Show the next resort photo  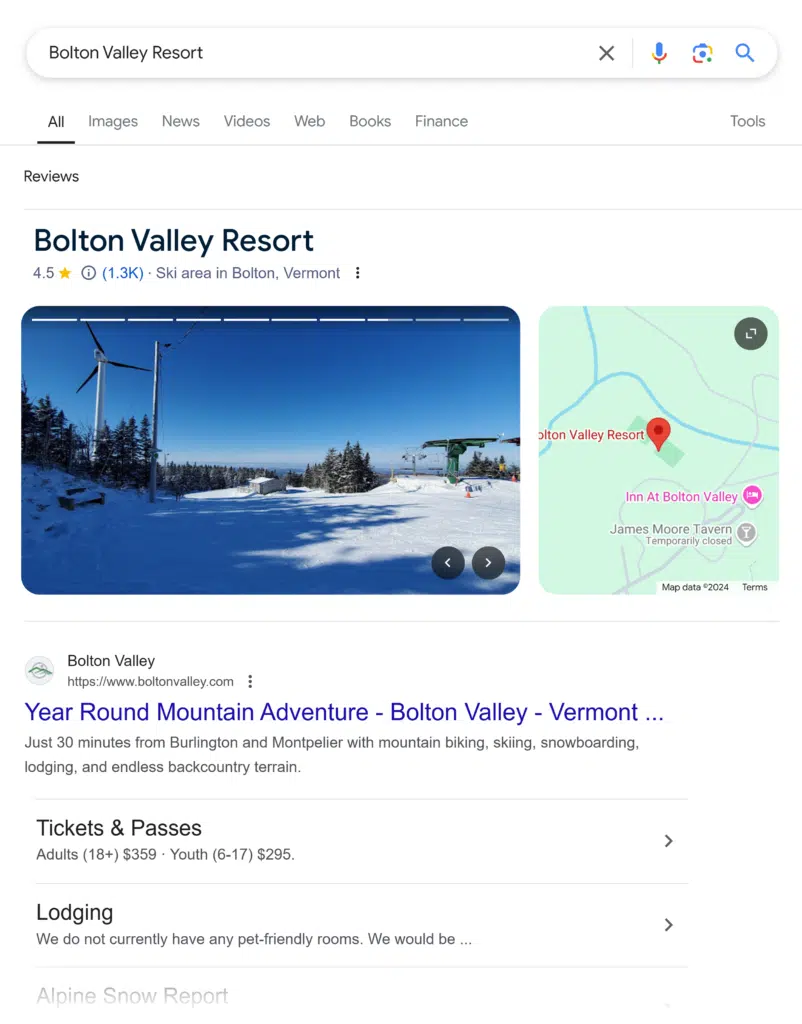click(x=488, y=563)
